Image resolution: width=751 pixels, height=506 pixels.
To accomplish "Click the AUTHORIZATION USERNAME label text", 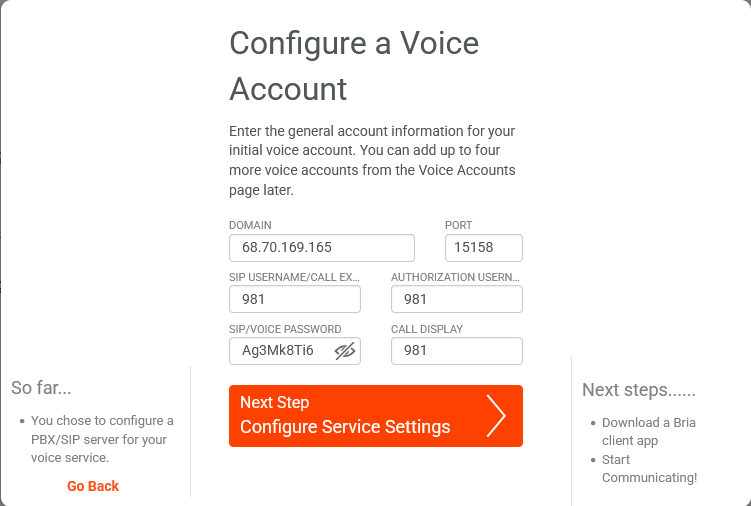I will pyautogui.click(x=455, y=277).
